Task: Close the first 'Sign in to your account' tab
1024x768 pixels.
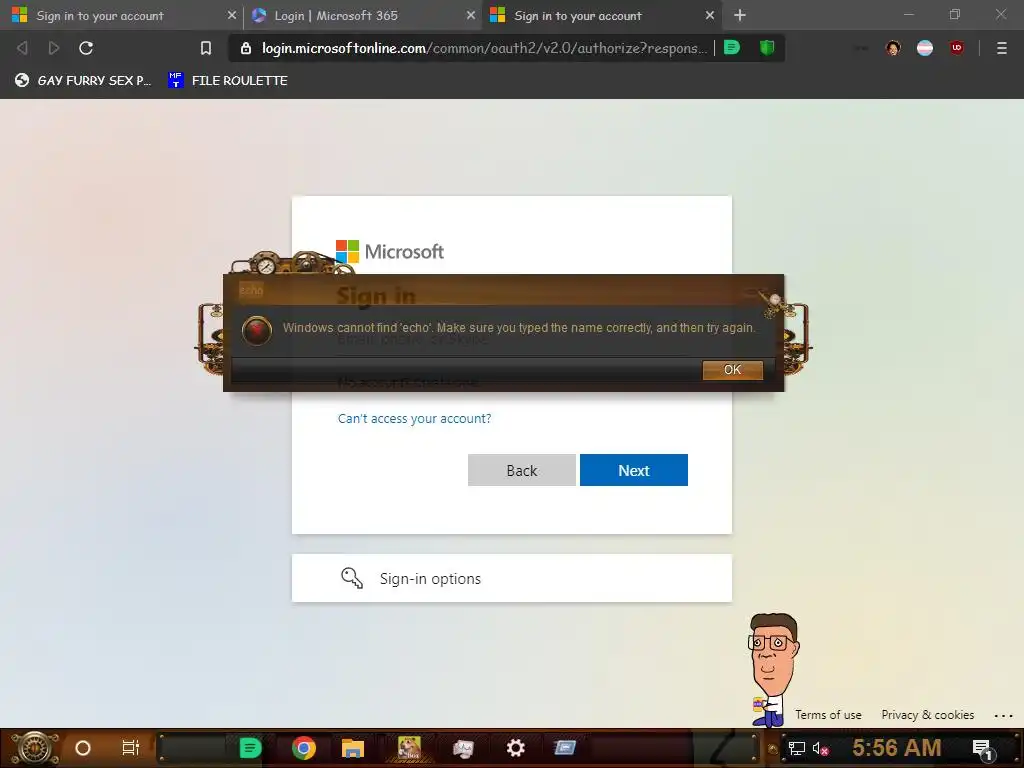Action: click(232, 15)
